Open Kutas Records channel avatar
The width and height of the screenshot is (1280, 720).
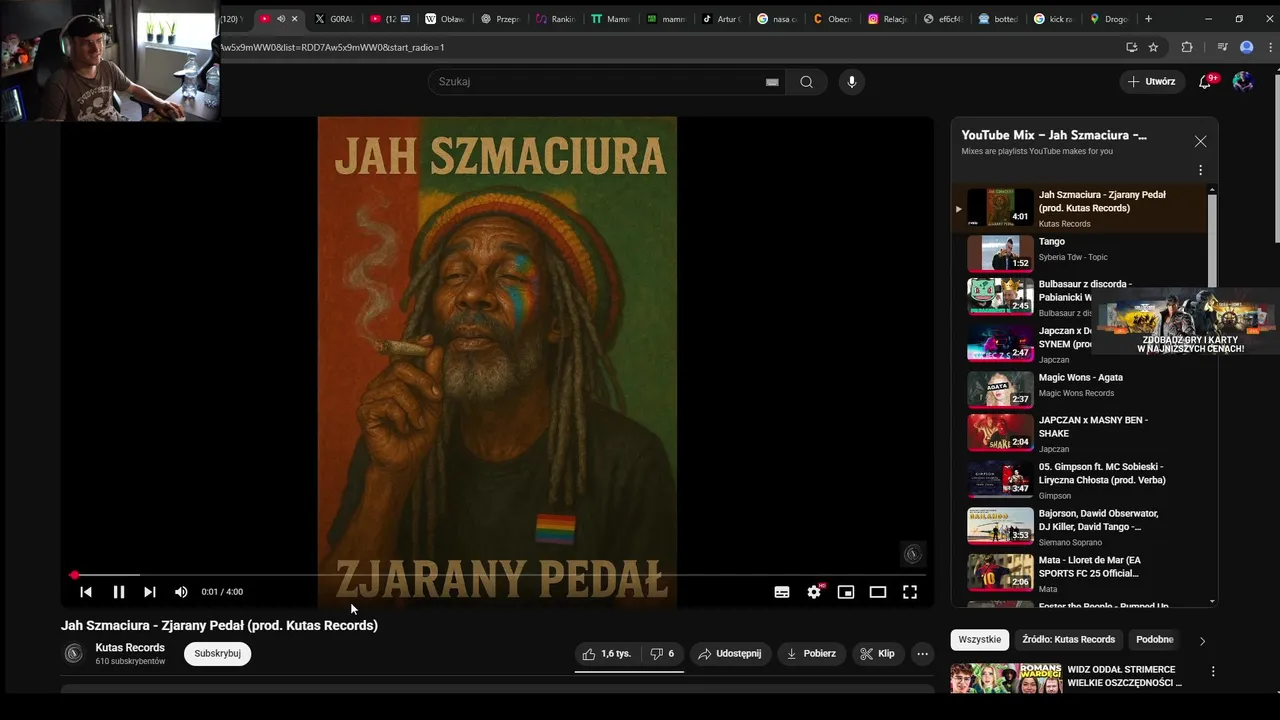[x=73, y=654]
